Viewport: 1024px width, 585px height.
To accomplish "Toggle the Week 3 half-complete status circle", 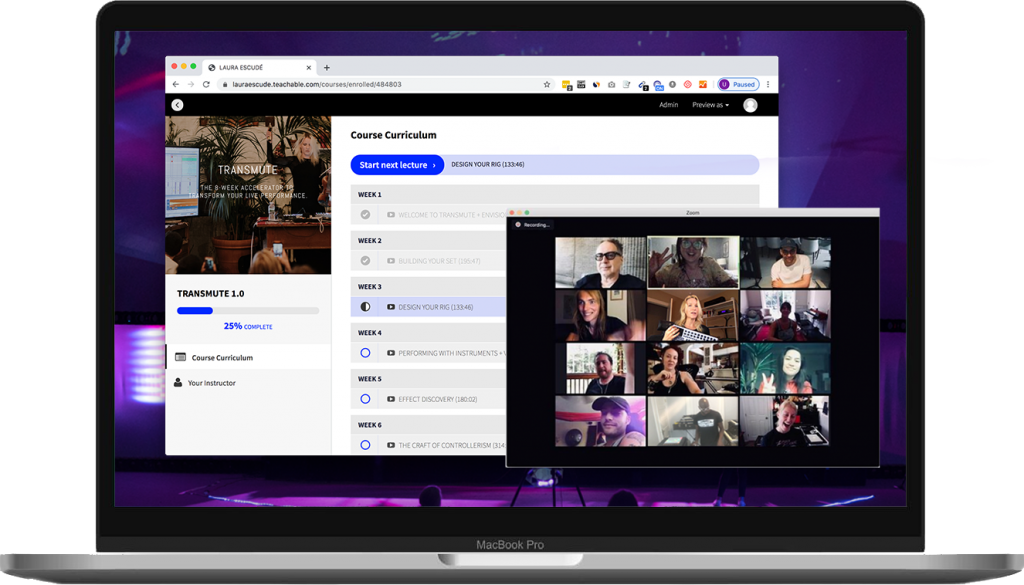I will [365, 306].
